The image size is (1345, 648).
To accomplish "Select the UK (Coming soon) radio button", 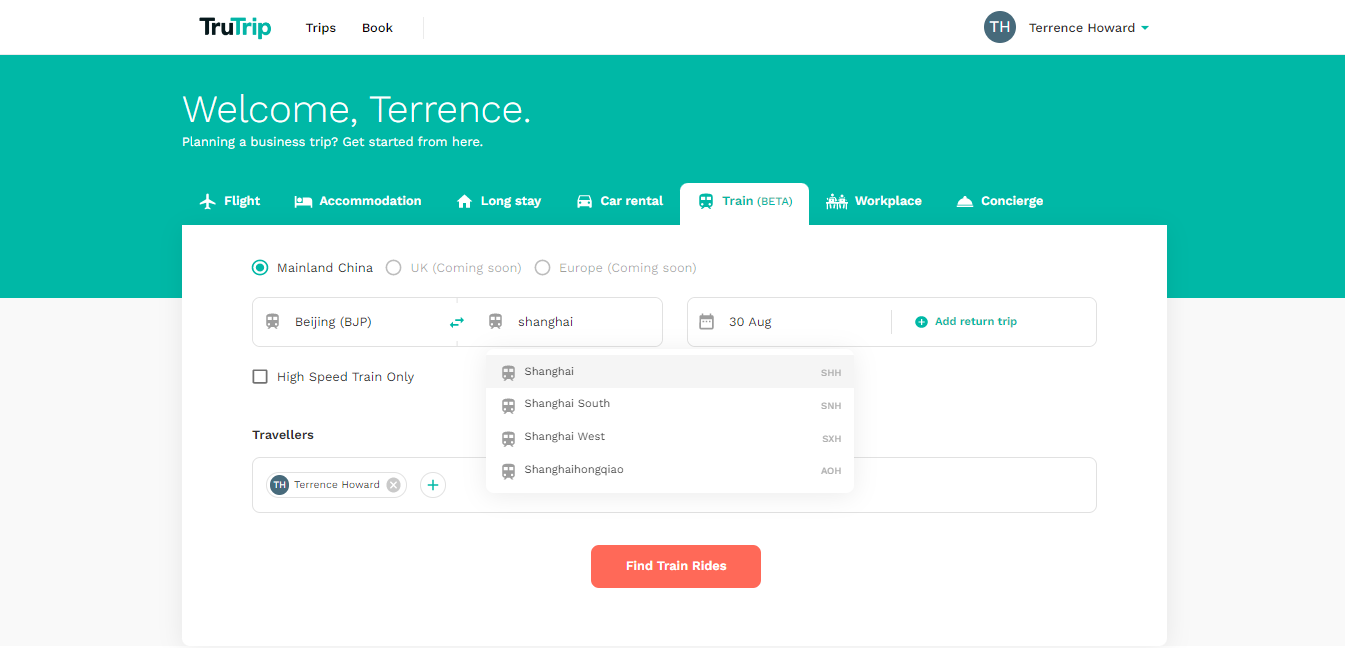I will click(394, 267).
